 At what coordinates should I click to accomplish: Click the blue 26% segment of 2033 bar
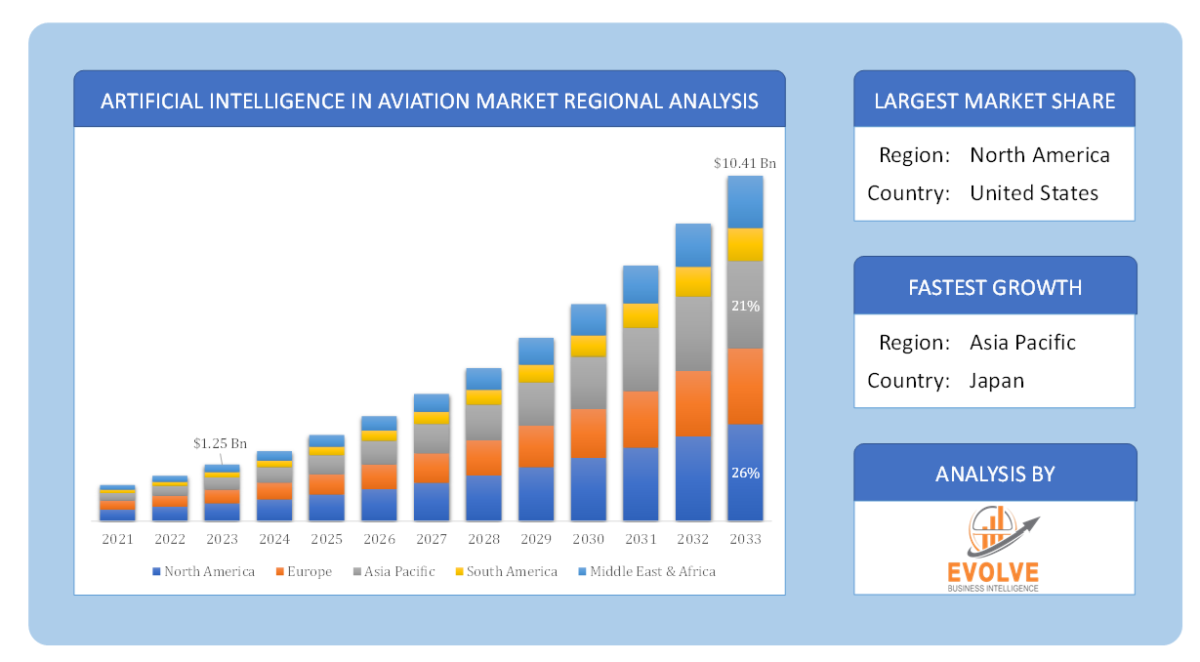coord(746,470)
